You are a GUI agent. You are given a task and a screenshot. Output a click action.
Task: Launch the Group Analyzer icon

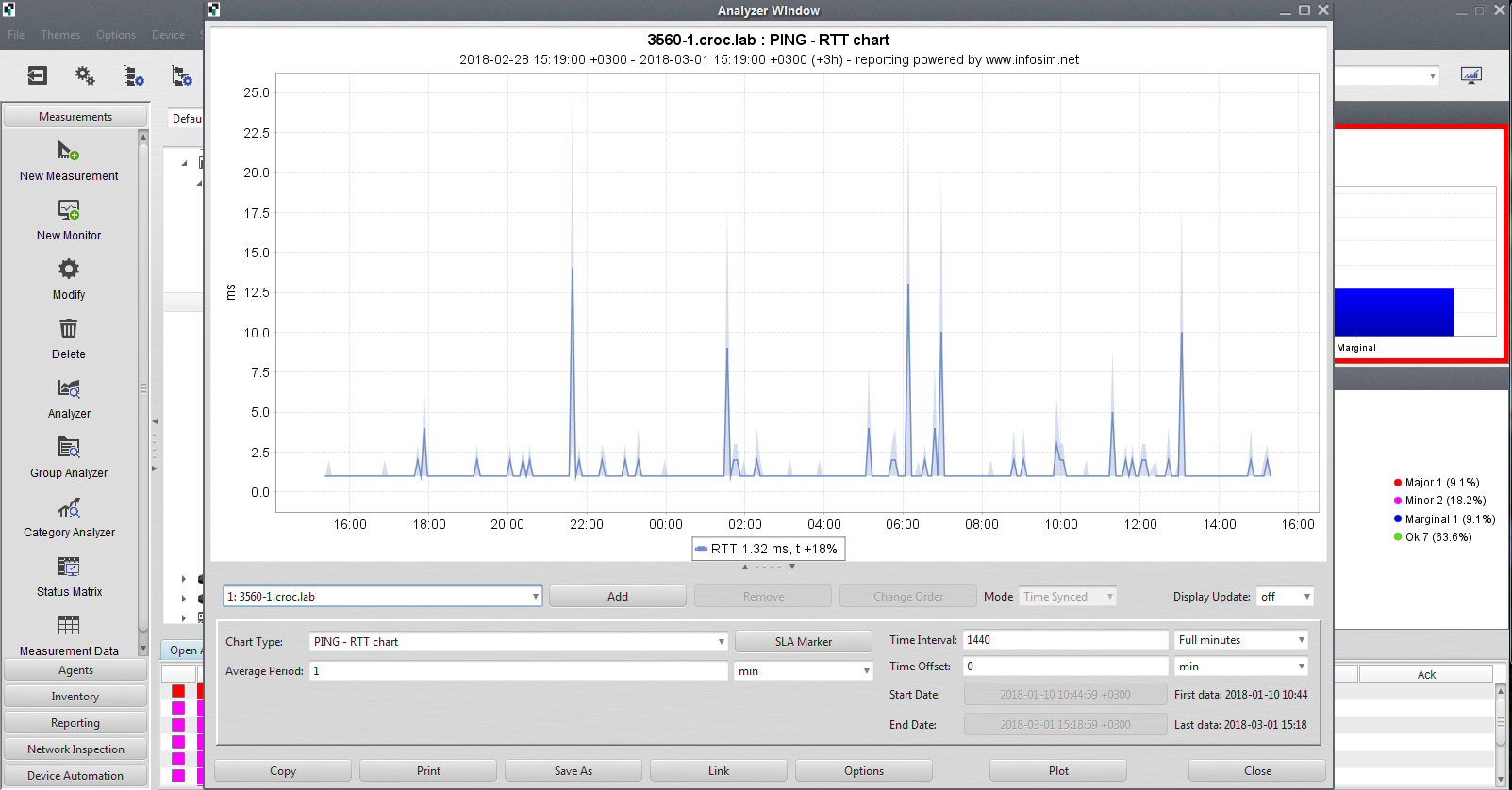[x=69, y=448]
